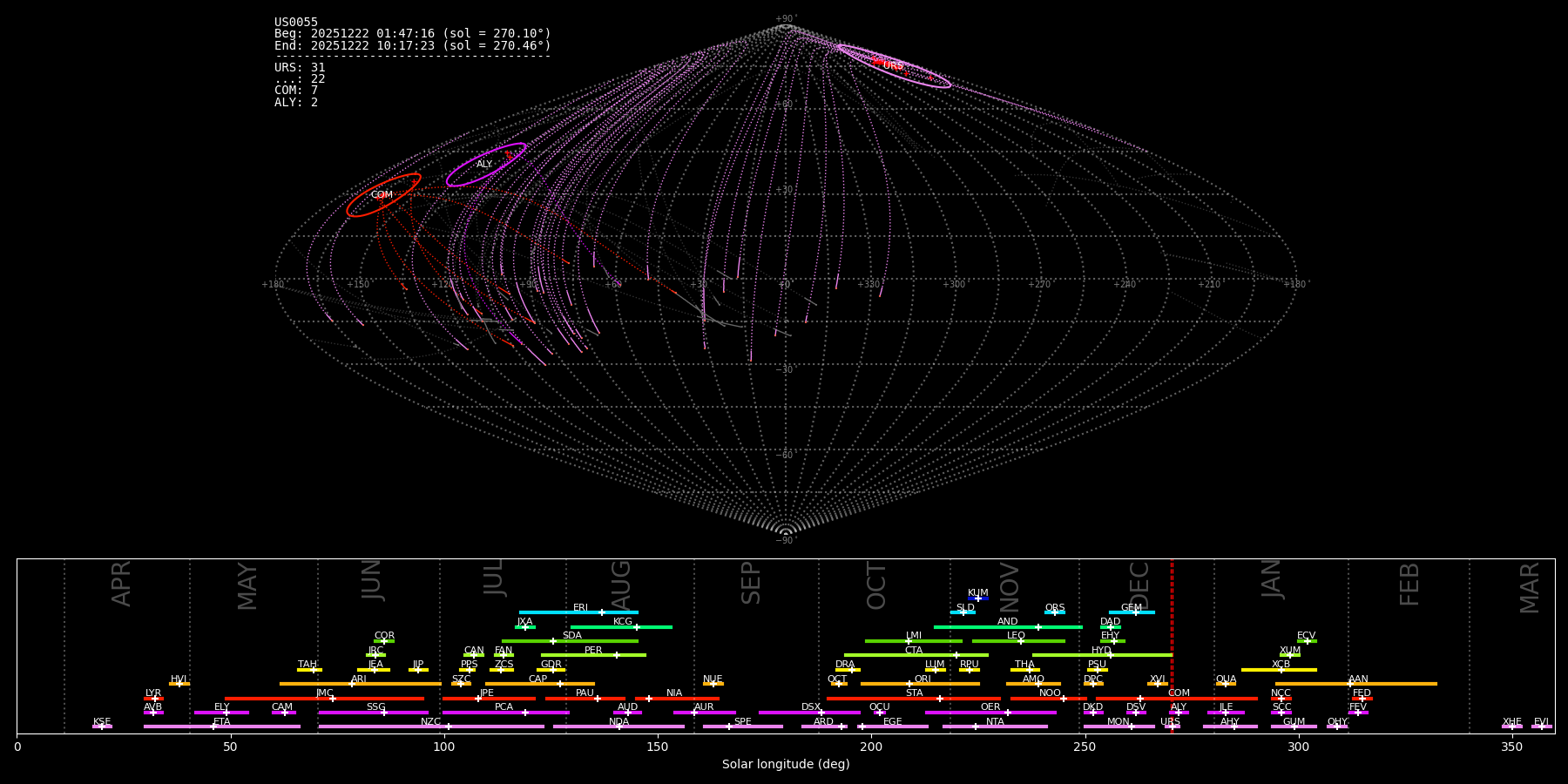
Task: Click the station ID text US0055
Action: coord(296,23)
